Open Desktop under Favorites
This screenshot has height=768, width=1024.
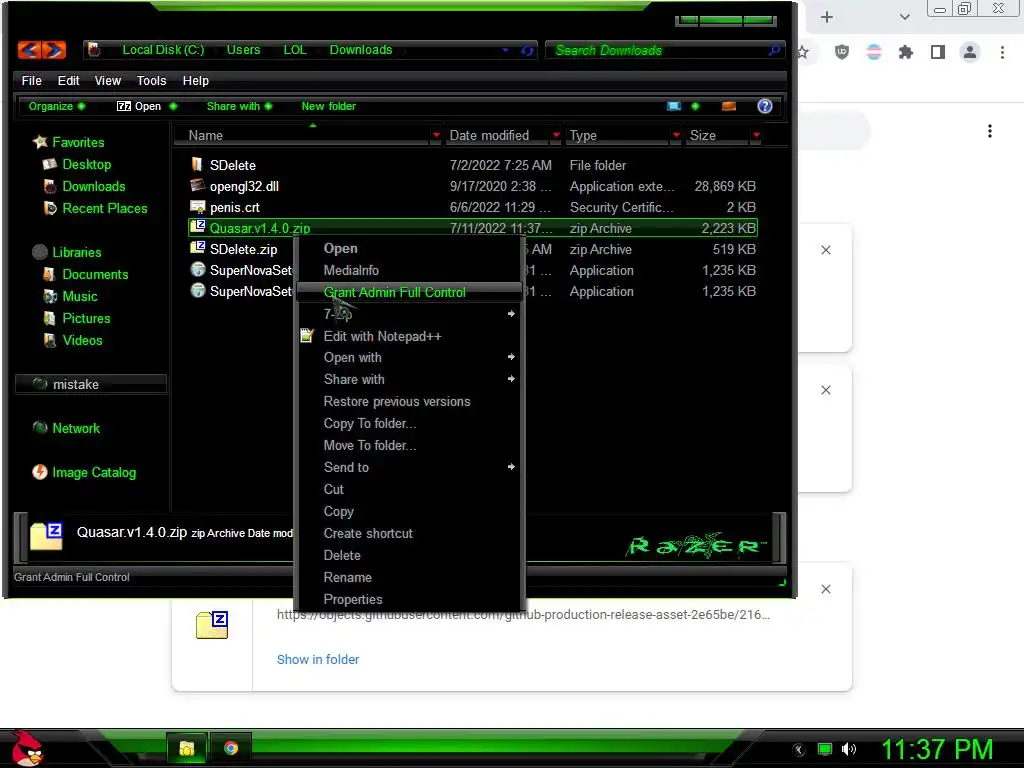(x=86, y=165)
